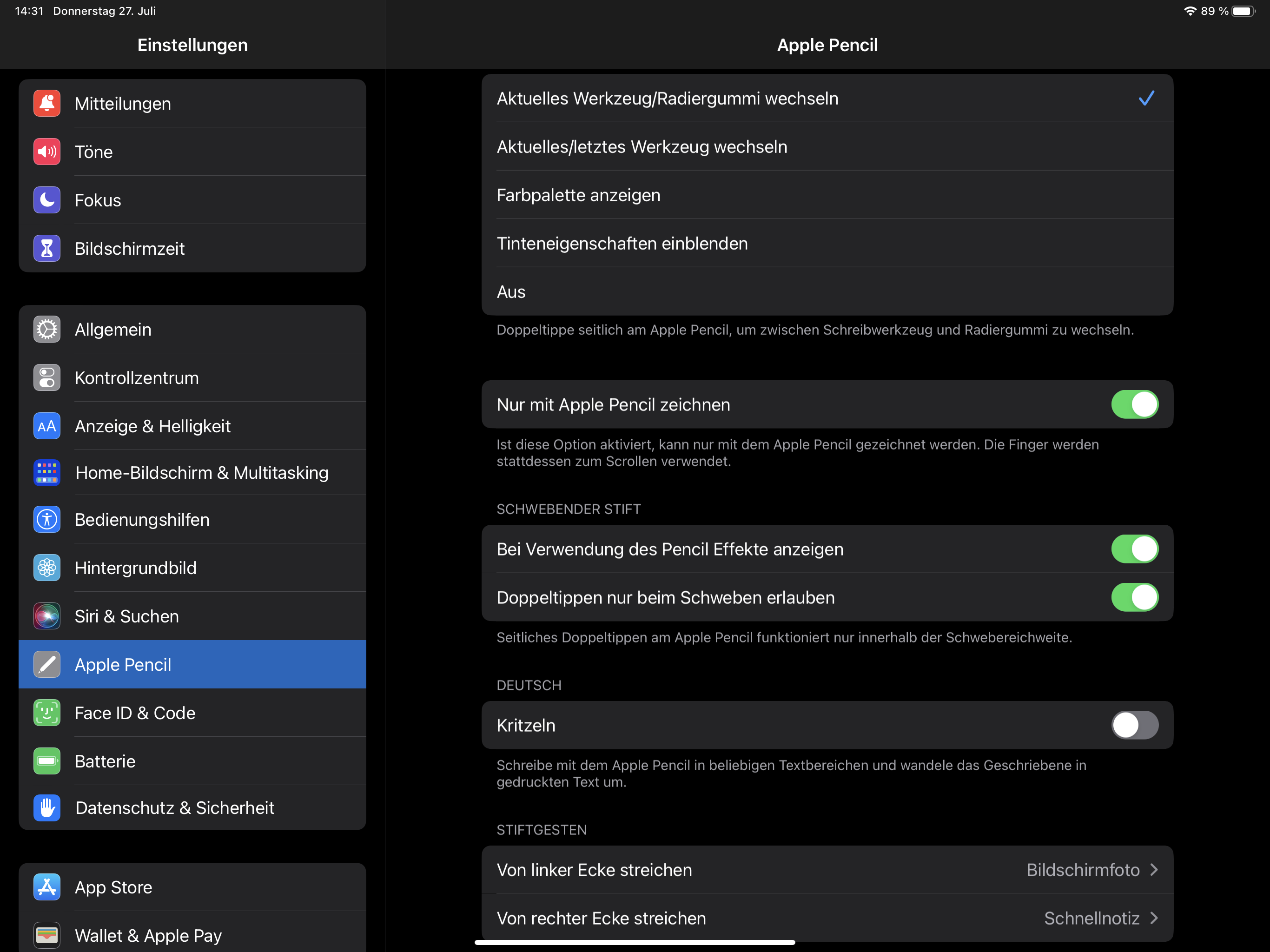
Task: Tap the home indicator bar
Action: click(x=635, y=942)
